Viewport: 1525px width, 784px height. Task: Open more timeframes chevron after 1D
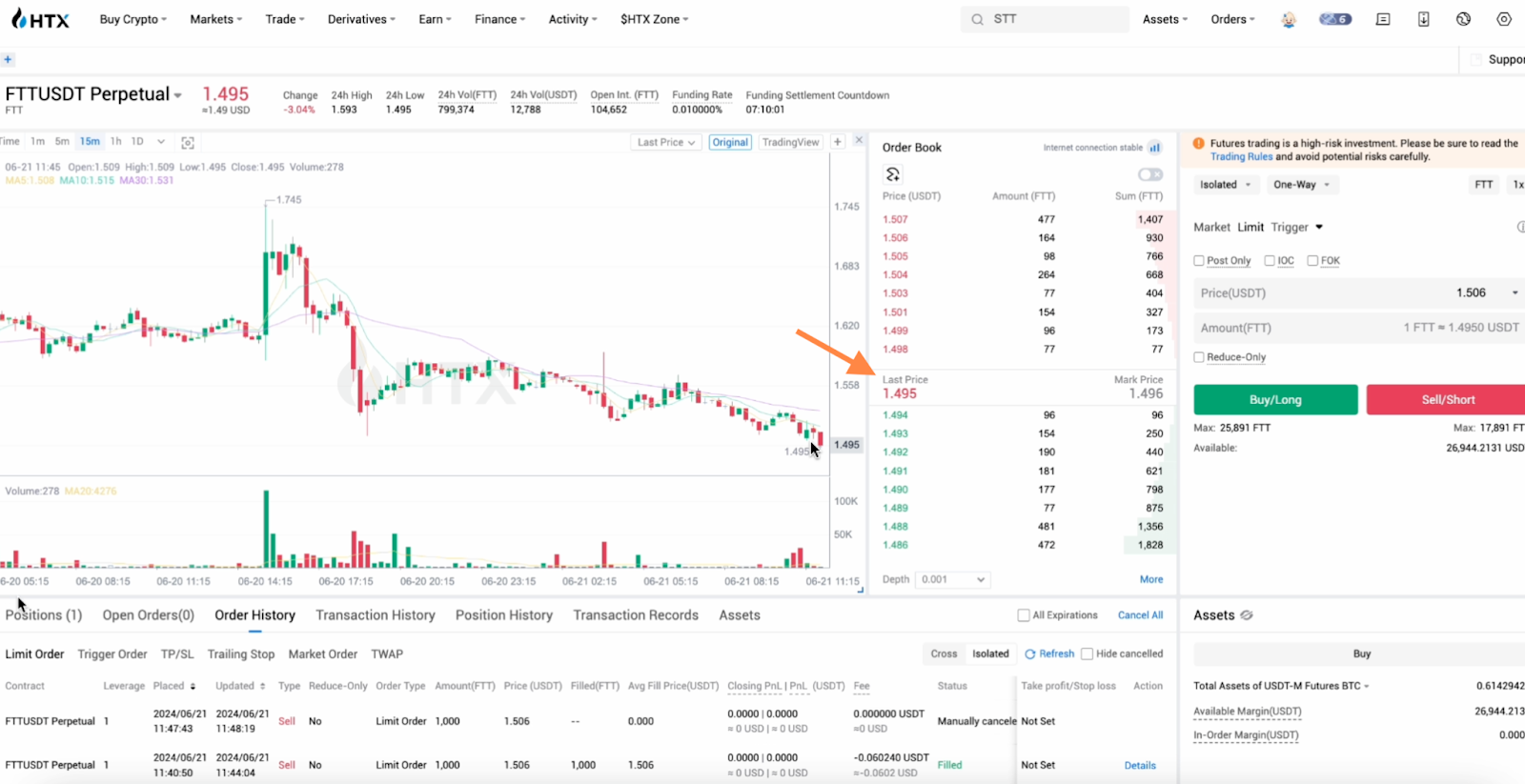click(x=161, y=142)
